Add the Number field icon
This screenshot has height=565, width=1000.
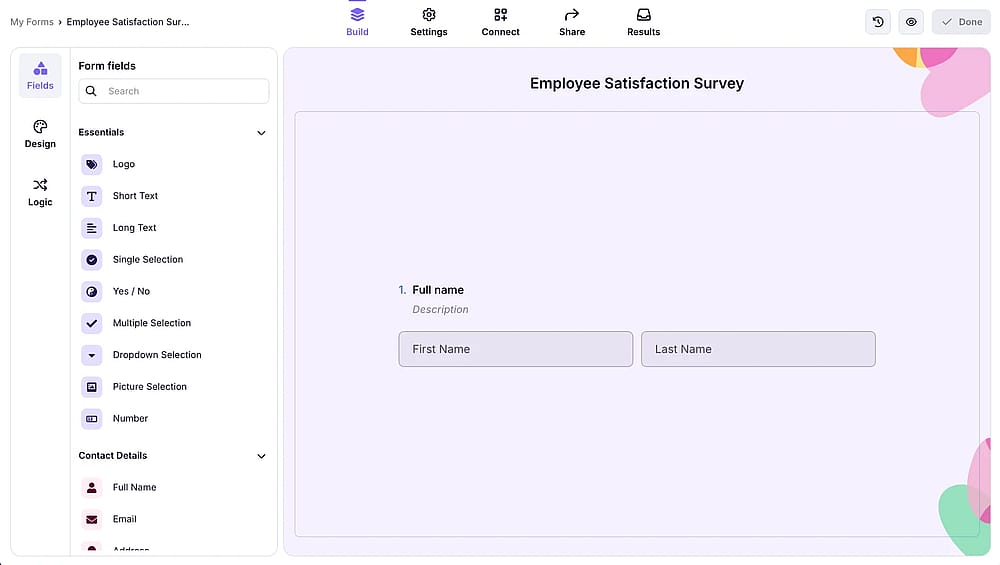(x=92, y=419)
